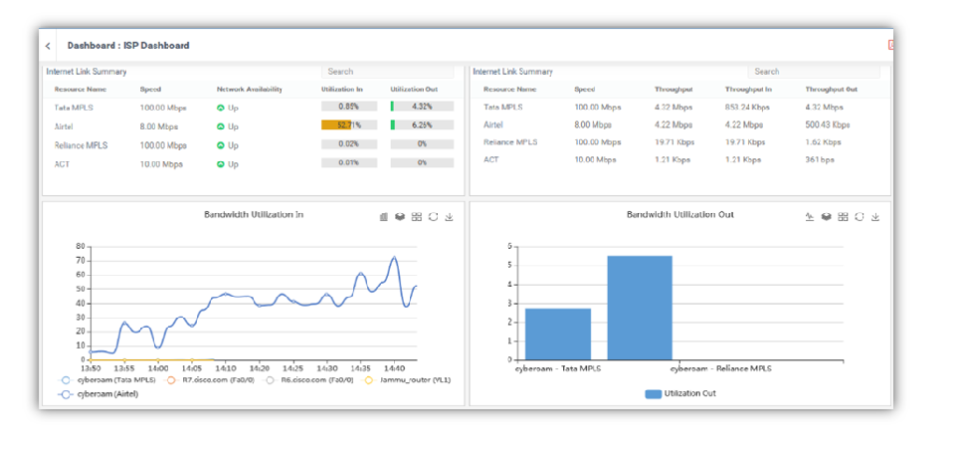Click the tallest bar in Utilization Out chart
Image resolution: width=960 pixels, height=457 pixels.
(x=640, y=308)
